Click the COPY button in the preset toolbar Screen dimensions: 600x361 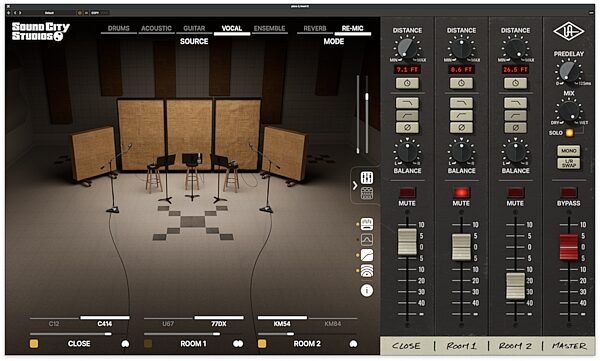point(95,13)
